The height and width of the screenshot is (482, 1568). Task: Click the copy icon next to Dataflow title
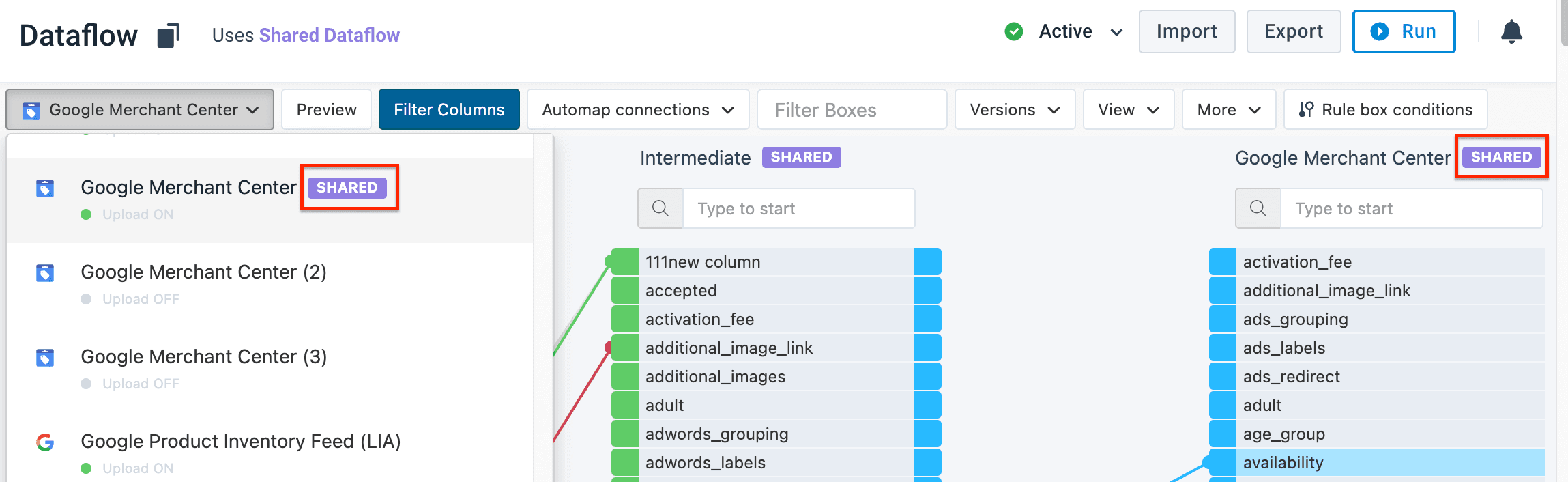tap(168, 36)
